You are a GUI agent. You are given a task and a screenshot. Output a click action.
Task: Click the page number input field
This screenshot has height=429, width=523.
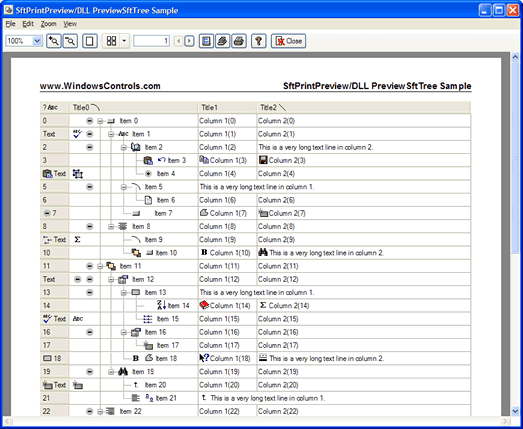coord(151,41)
